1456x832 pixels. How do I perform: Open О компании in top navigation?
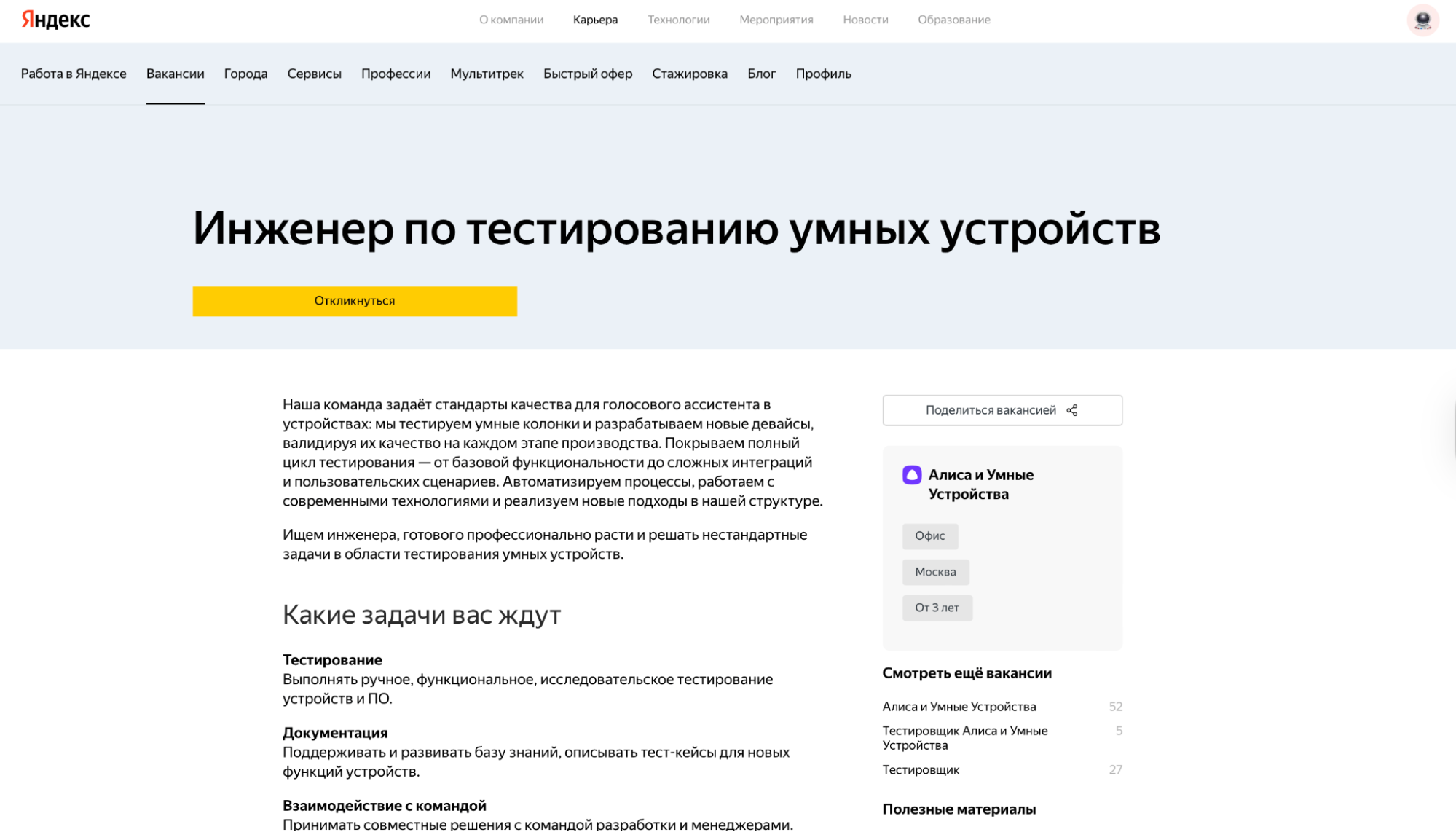[x=511, y=20]
